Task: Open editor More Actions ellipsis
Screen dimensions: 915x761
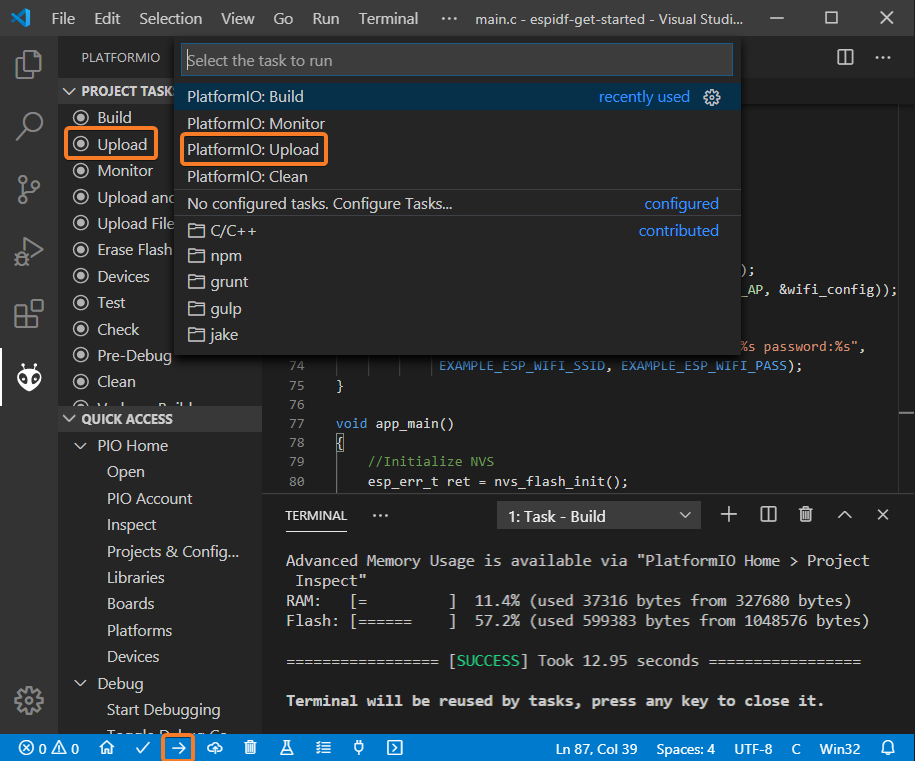Action: tap(883, 57)
